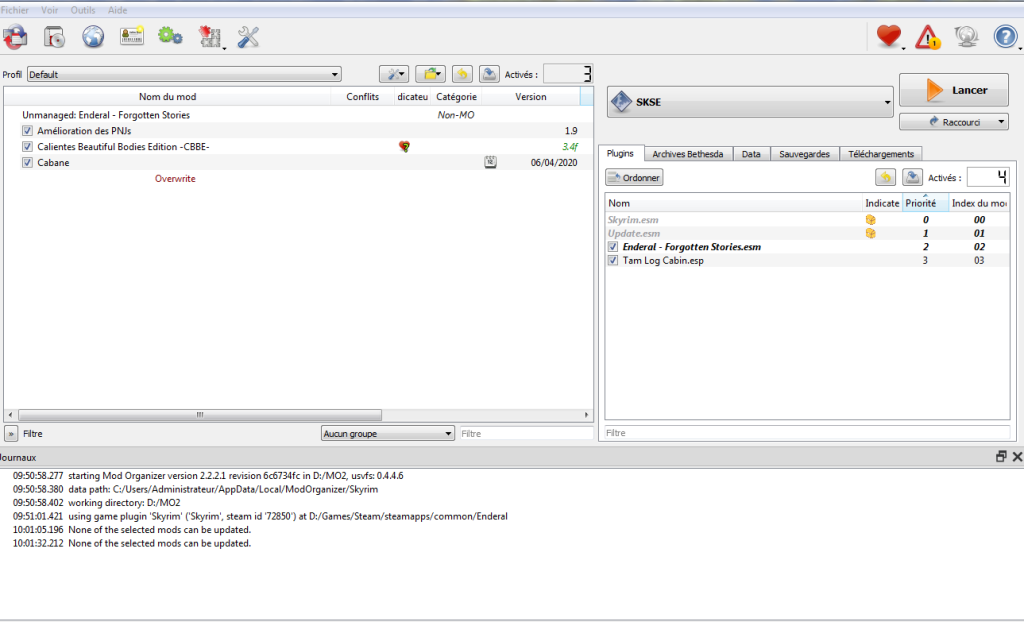Click the open-folder ID card toolbar icon
Screen dimensions: 1024x622
tap(131, 36)
